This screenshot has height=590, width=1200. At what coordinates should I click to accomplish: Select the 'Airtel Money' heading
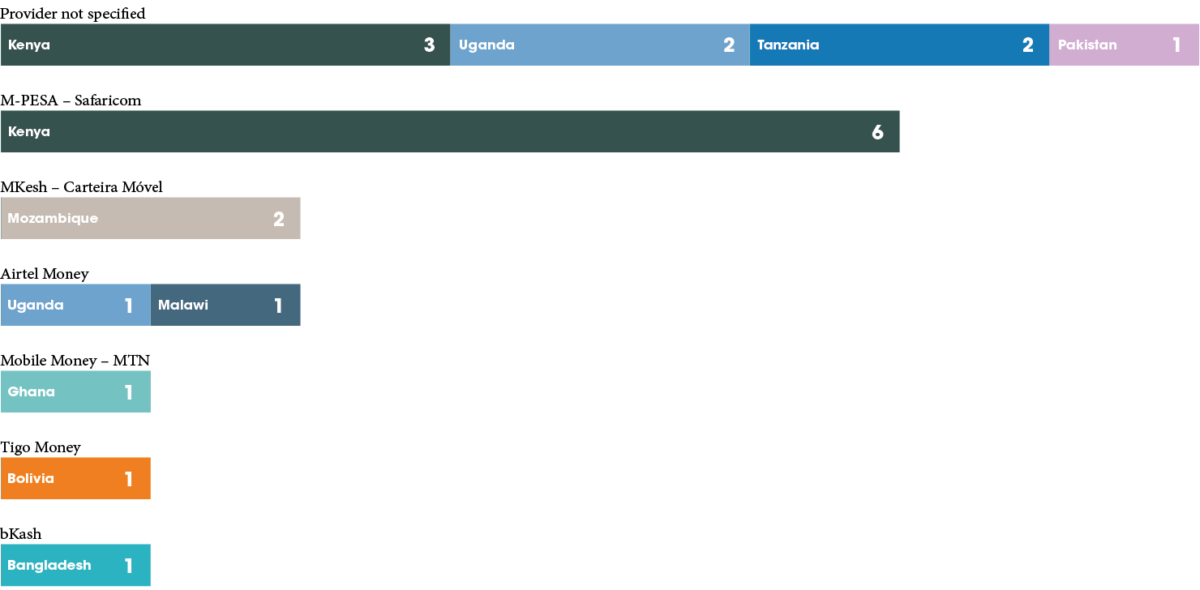tap(44, 274)
